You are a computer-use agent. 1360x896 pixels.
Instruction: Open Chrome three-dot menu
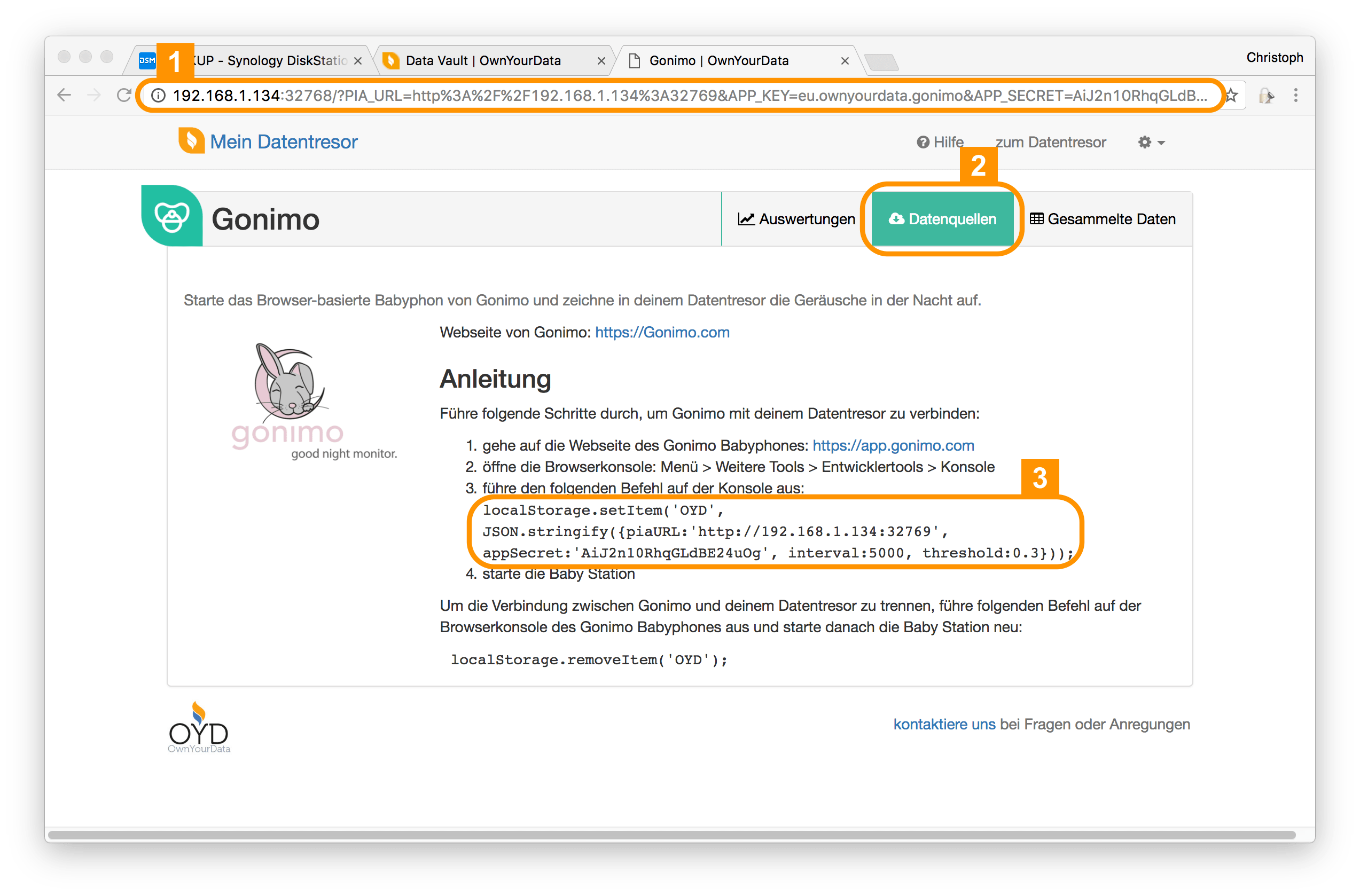[1296, 95]
